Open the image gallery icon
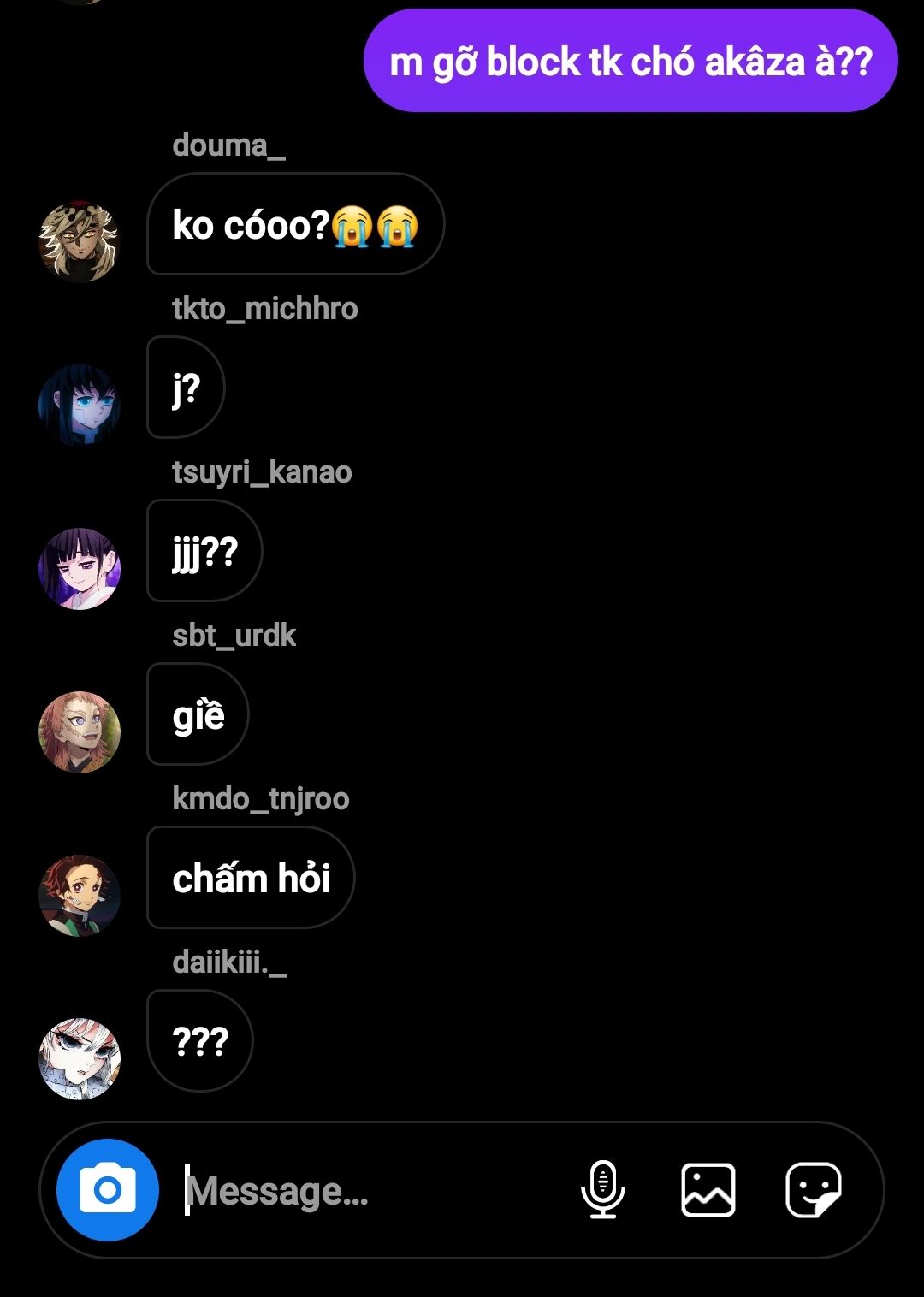Screen dimensions: 924x1297 [x=708, y=1189]
